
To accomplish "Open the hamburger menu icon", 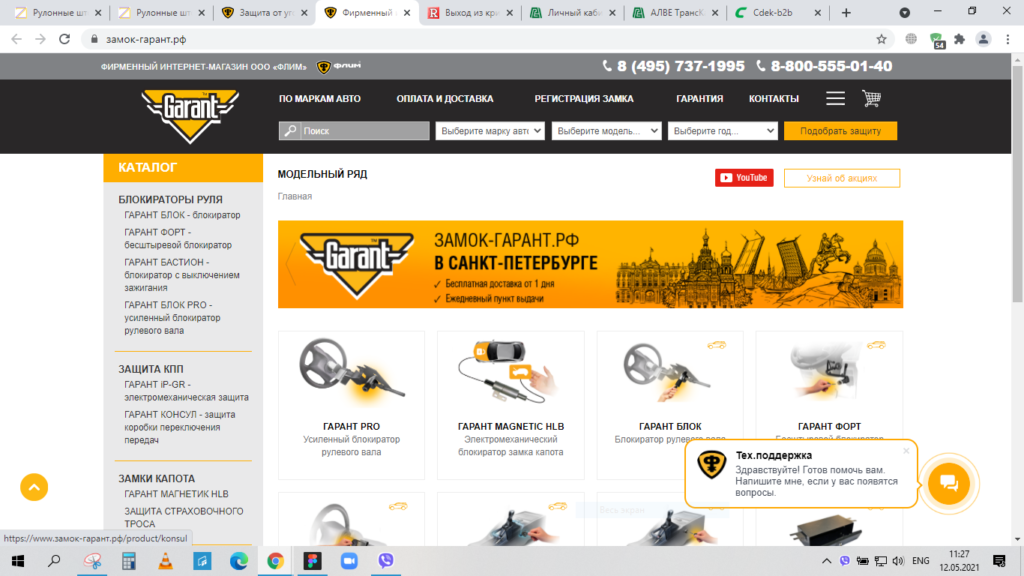I will (835, 99).
